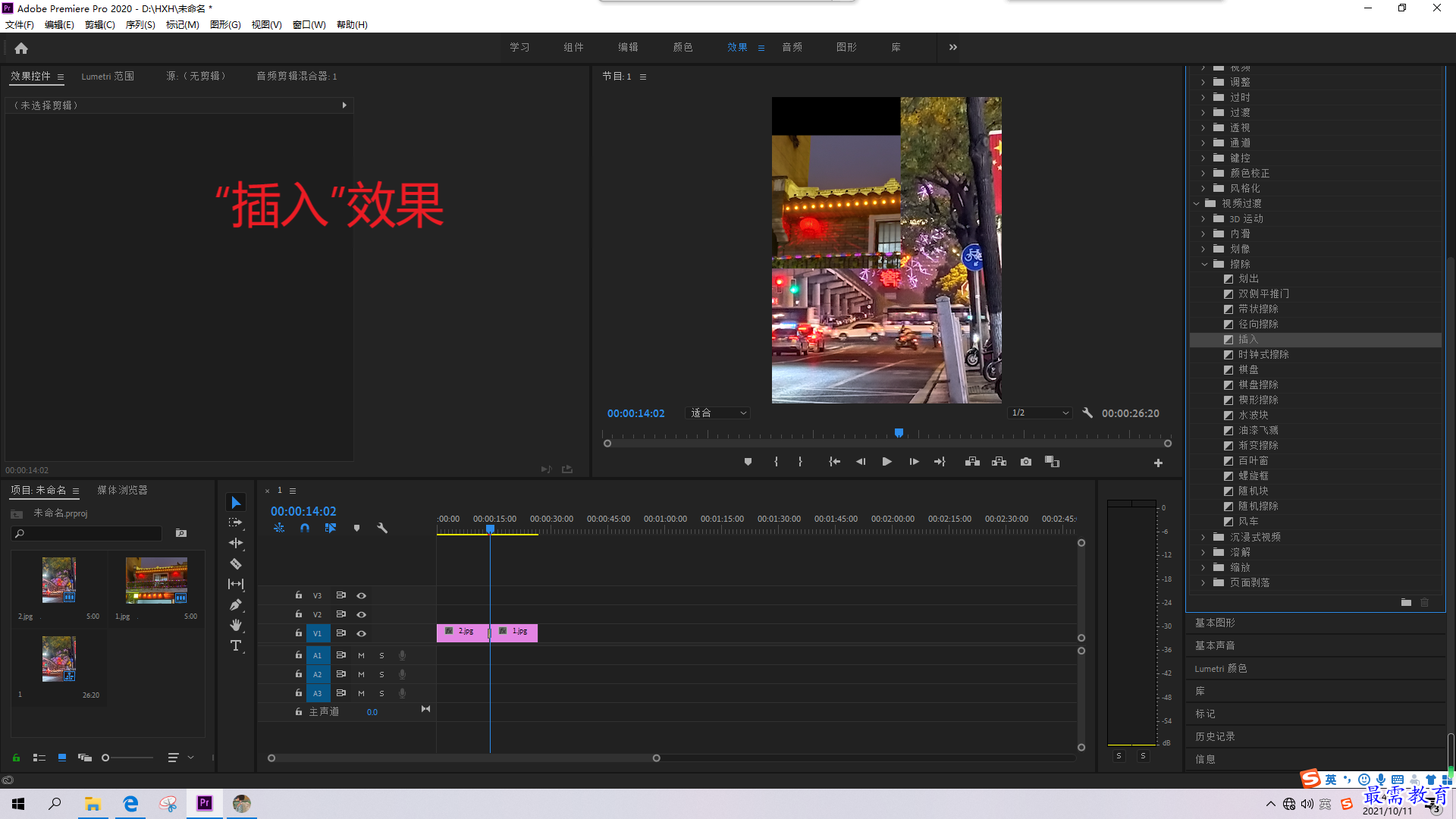Open program monitor wrench settings

1087,413
